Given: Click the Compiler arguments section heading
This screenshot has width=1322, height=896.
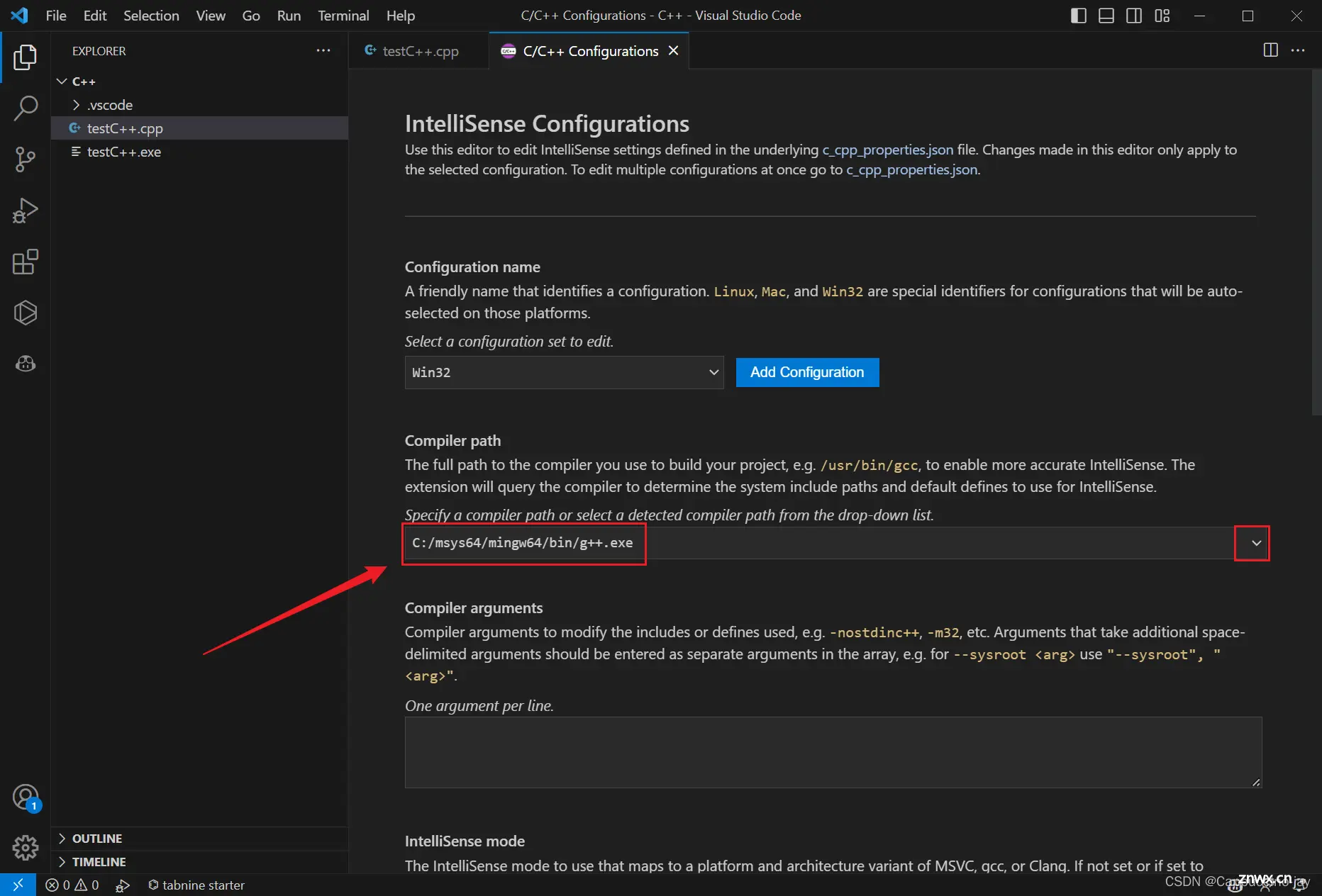Looking at the screenshot, I should [474, 607].
